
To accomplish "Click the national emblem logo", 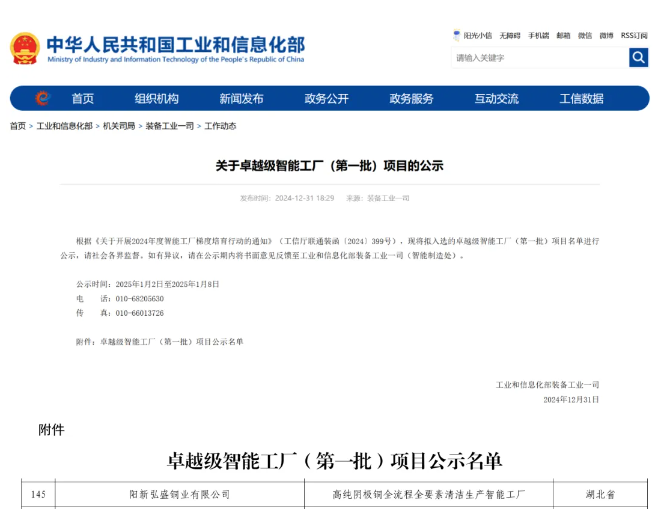I will point(25,47).
